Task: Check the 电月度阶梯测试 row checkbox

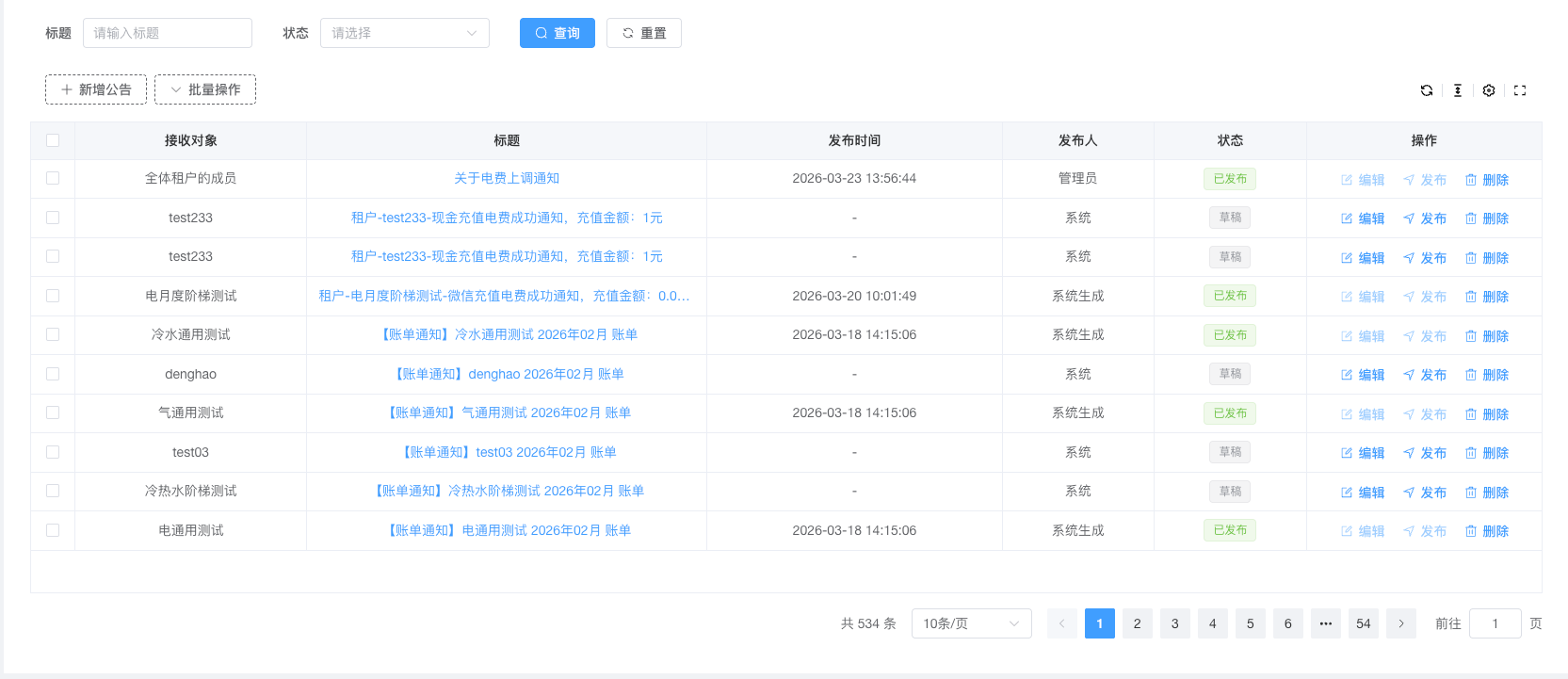Action: [x=53, y=296]
